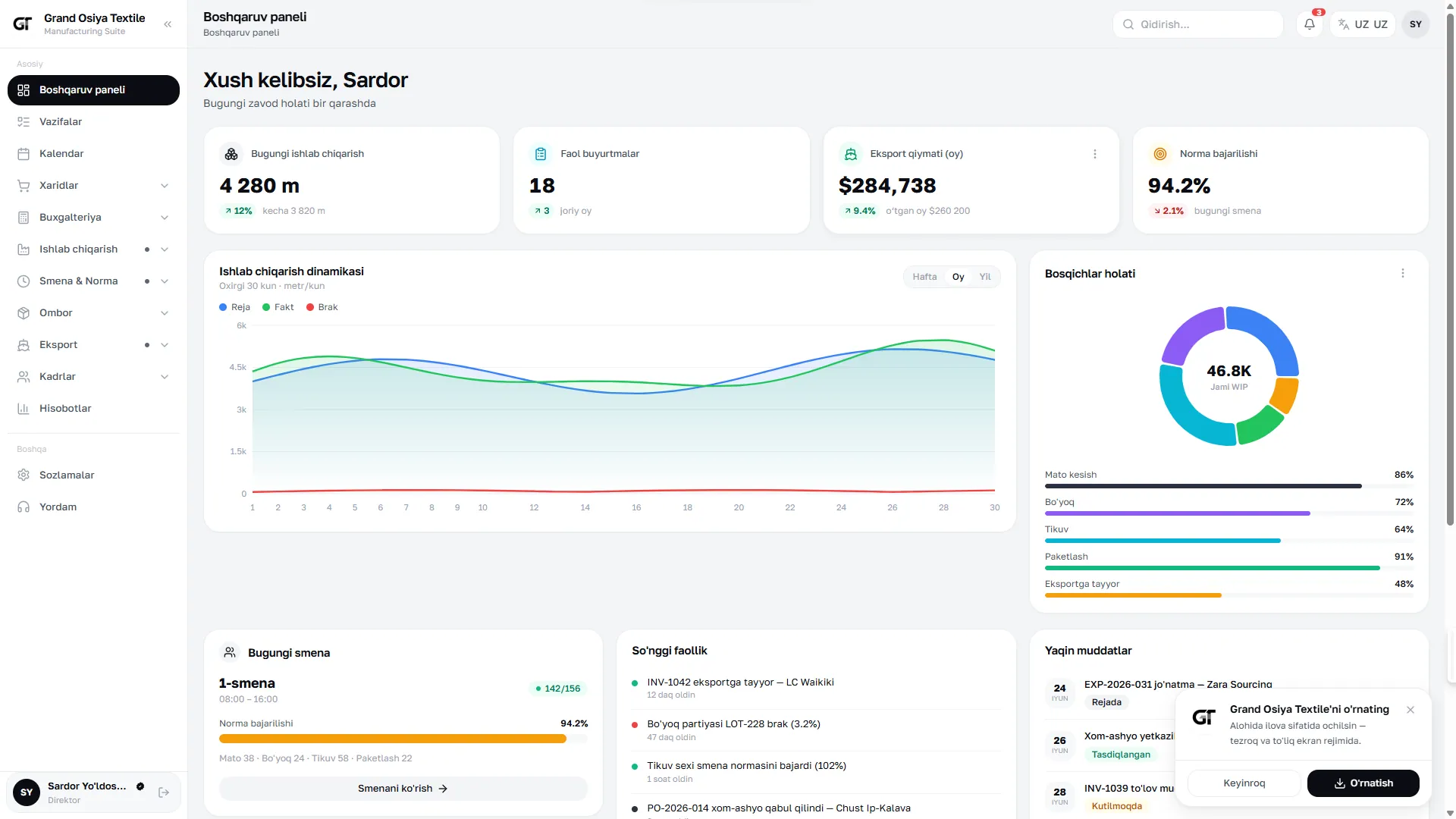Open the Boshqaruv paneli menu item
The height and width of the screenshot is (819, 1456).
93,89
